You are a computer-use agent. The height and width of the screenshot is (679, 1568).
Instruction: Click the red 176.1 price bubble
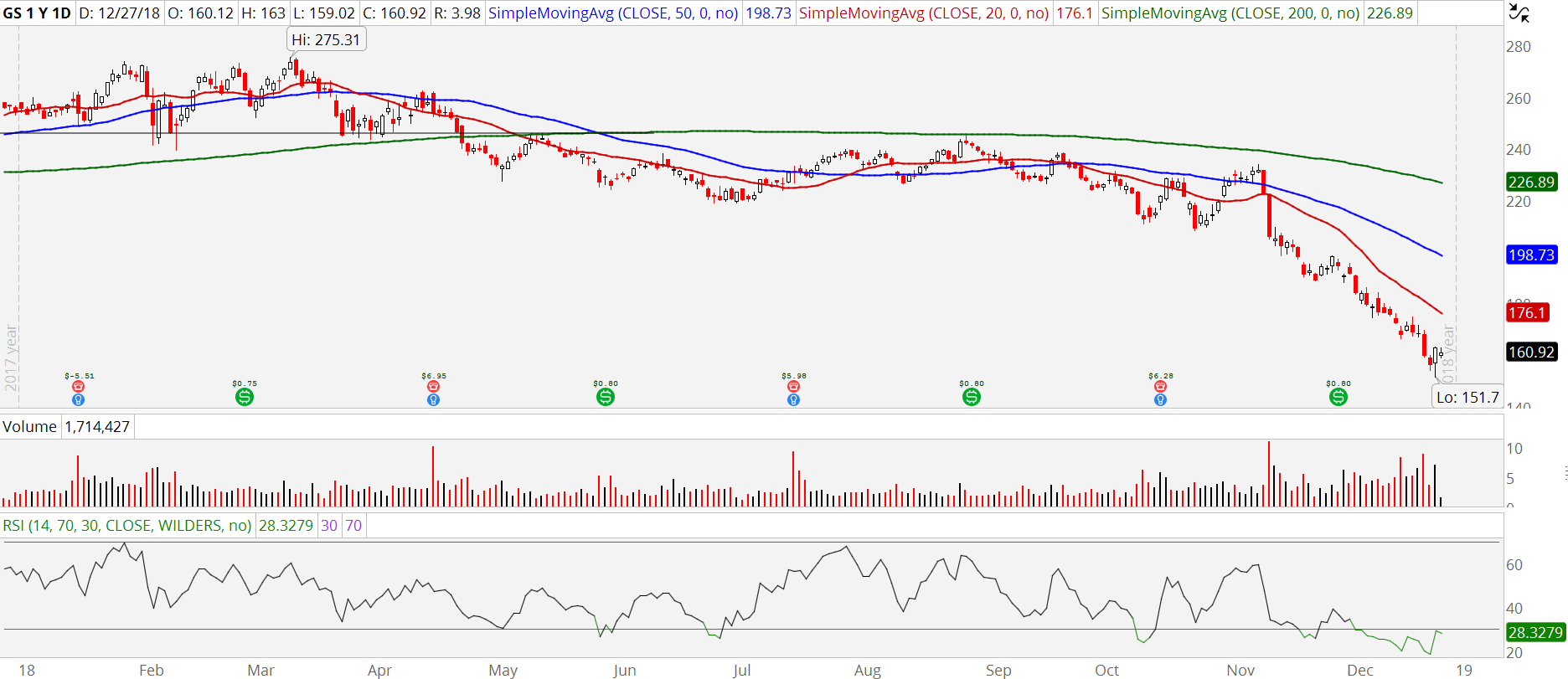coord(1527,313)
